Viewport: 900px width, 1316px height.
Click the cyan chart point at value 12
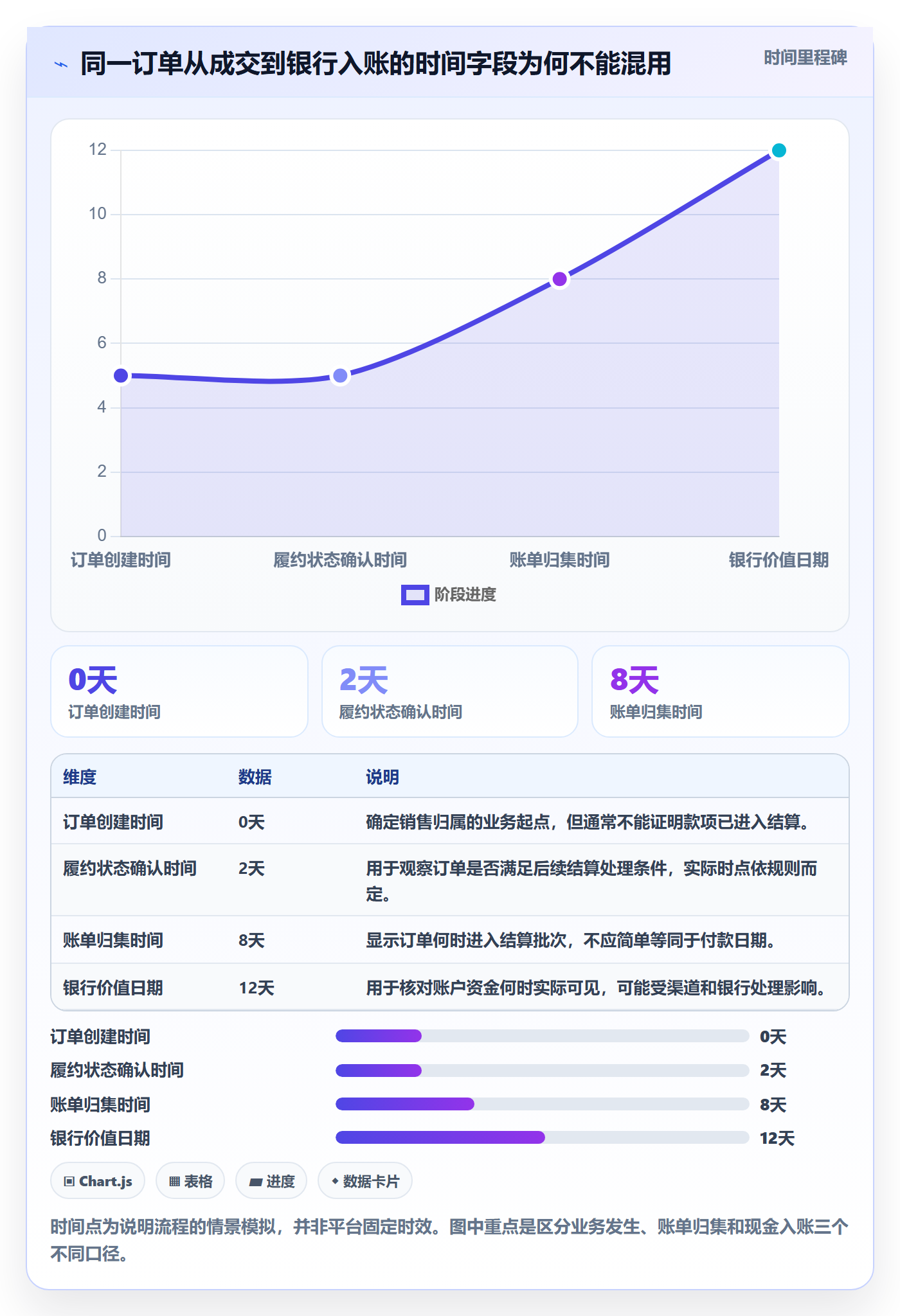(x=779, y=150)
